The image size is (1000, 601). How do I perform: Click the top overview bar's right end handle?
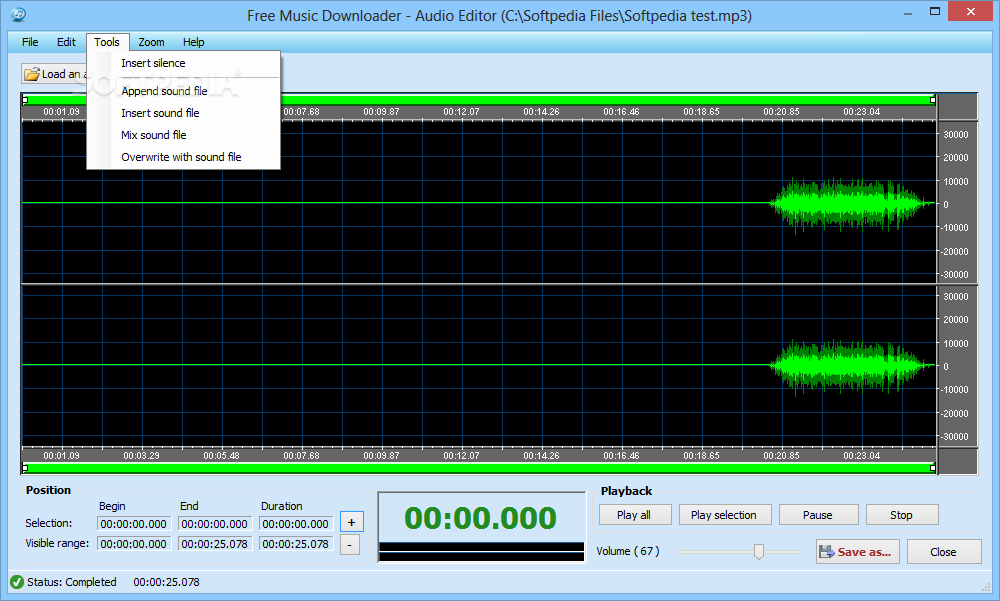933,100
